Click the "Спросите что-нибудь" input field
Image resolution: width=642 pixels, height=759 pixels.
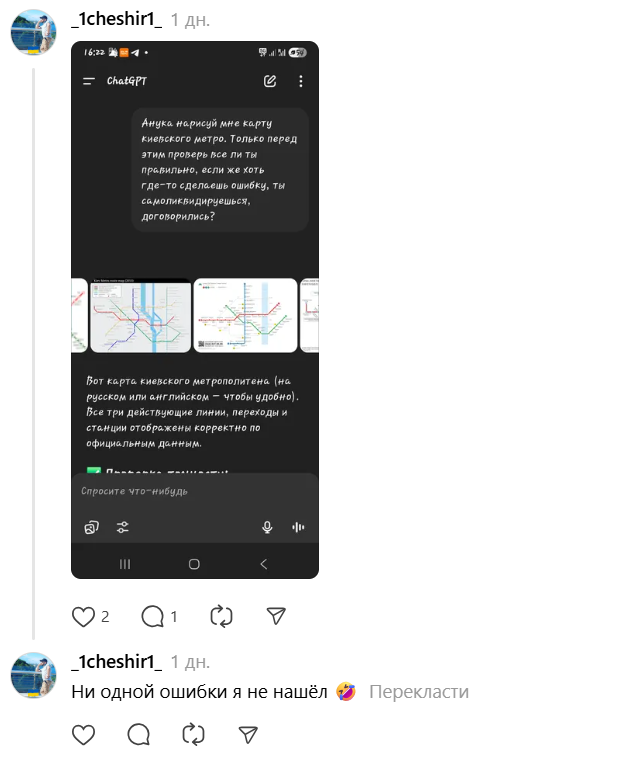195,491
